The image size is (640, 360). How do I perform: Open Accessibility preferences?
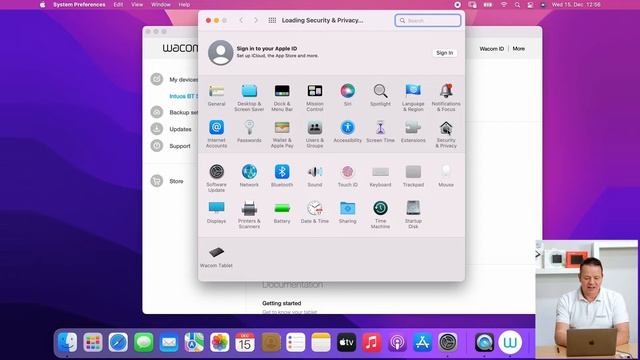(348, 131)
